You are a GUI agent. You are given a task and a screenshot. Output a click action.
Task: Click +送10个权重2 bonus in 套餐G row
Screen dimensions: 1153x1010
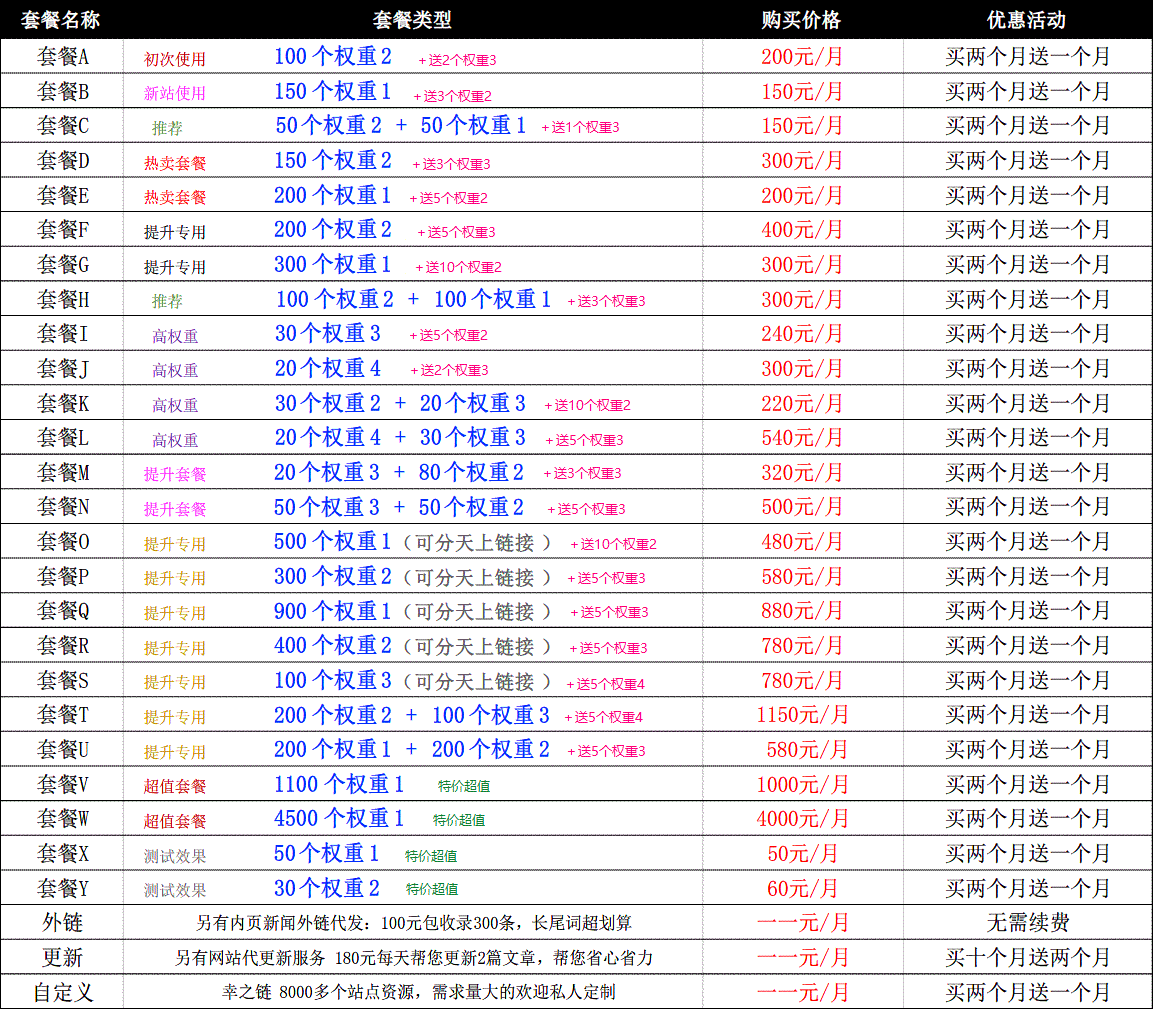[x=459, y=267]
